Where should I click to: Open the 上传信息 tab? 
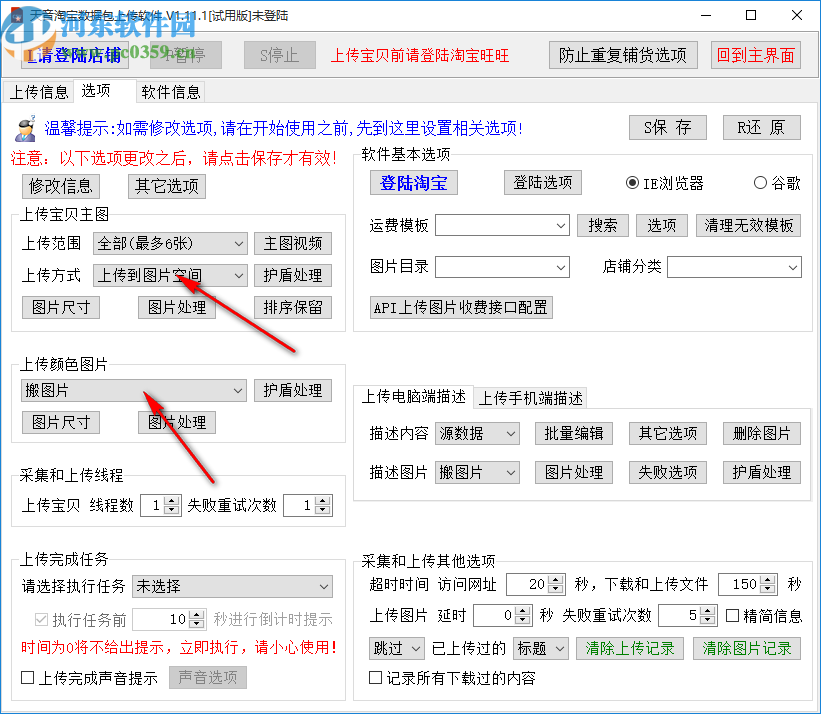[40, 92]
